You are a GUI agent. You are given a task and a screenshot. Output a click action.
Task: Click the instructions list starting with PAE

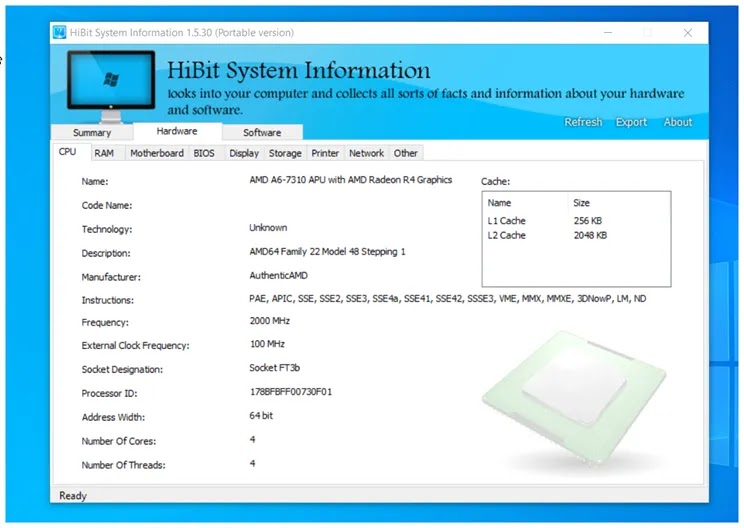[447, 298]
